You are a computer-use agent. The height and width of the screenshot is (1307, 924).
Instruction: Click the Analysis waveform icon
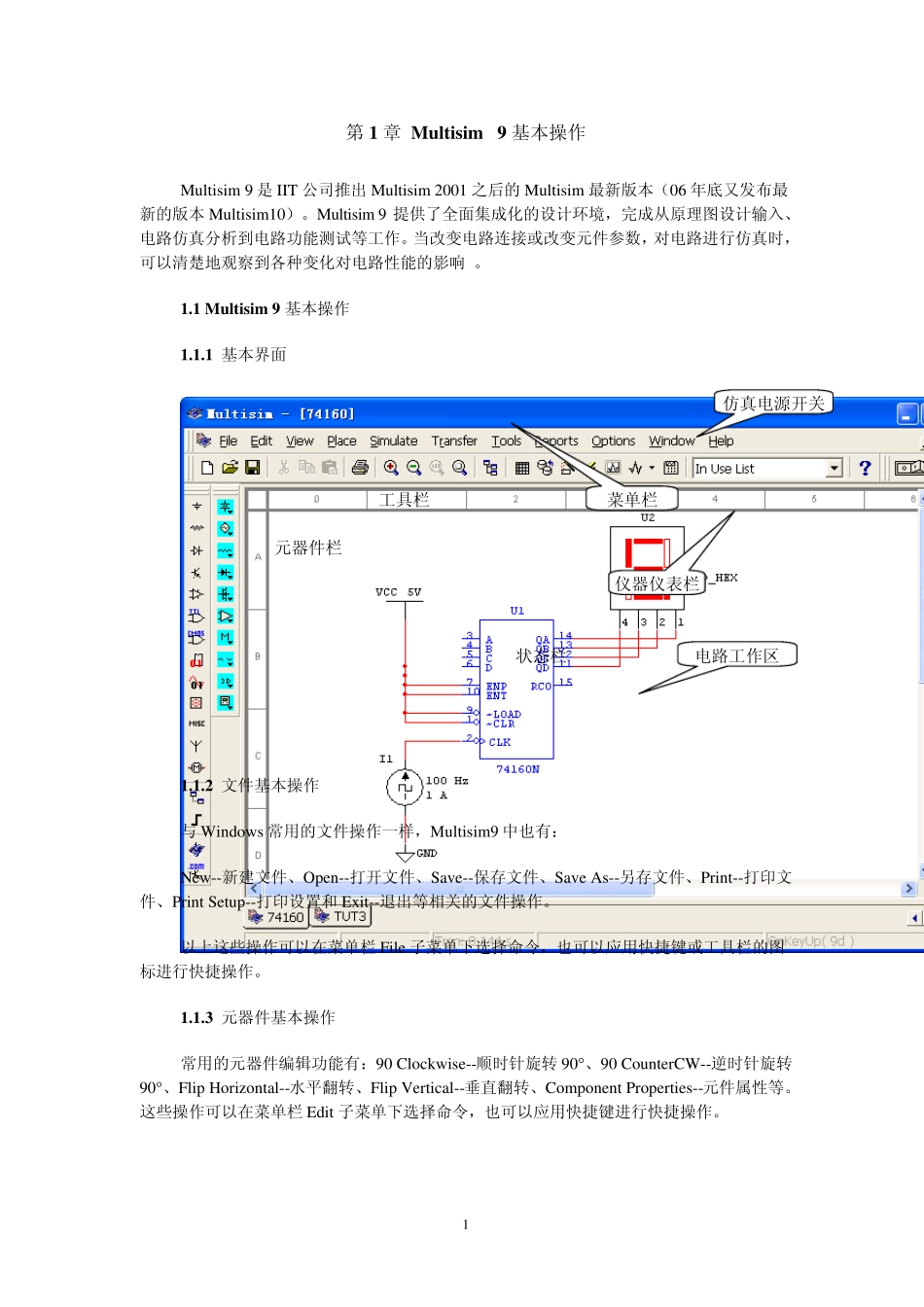coord(635,468)
